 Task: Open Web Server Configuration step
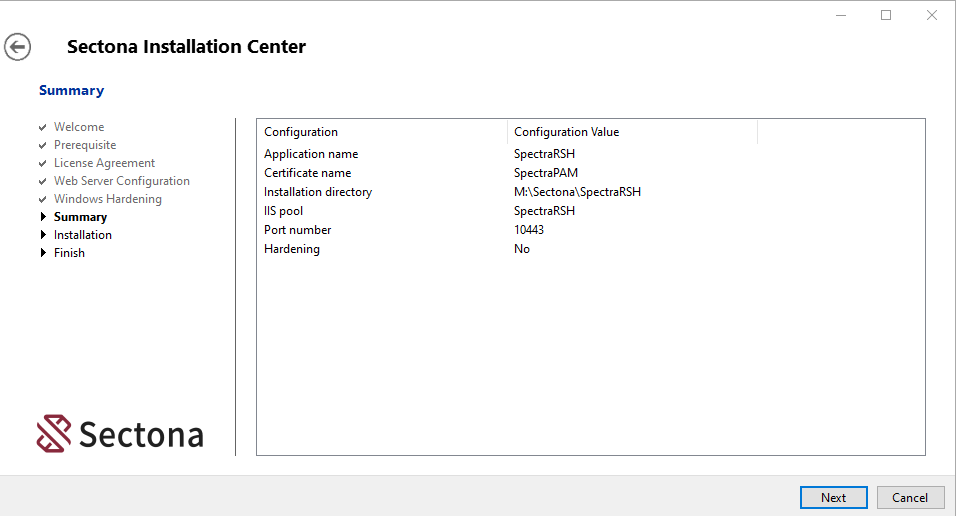[121, 181]
